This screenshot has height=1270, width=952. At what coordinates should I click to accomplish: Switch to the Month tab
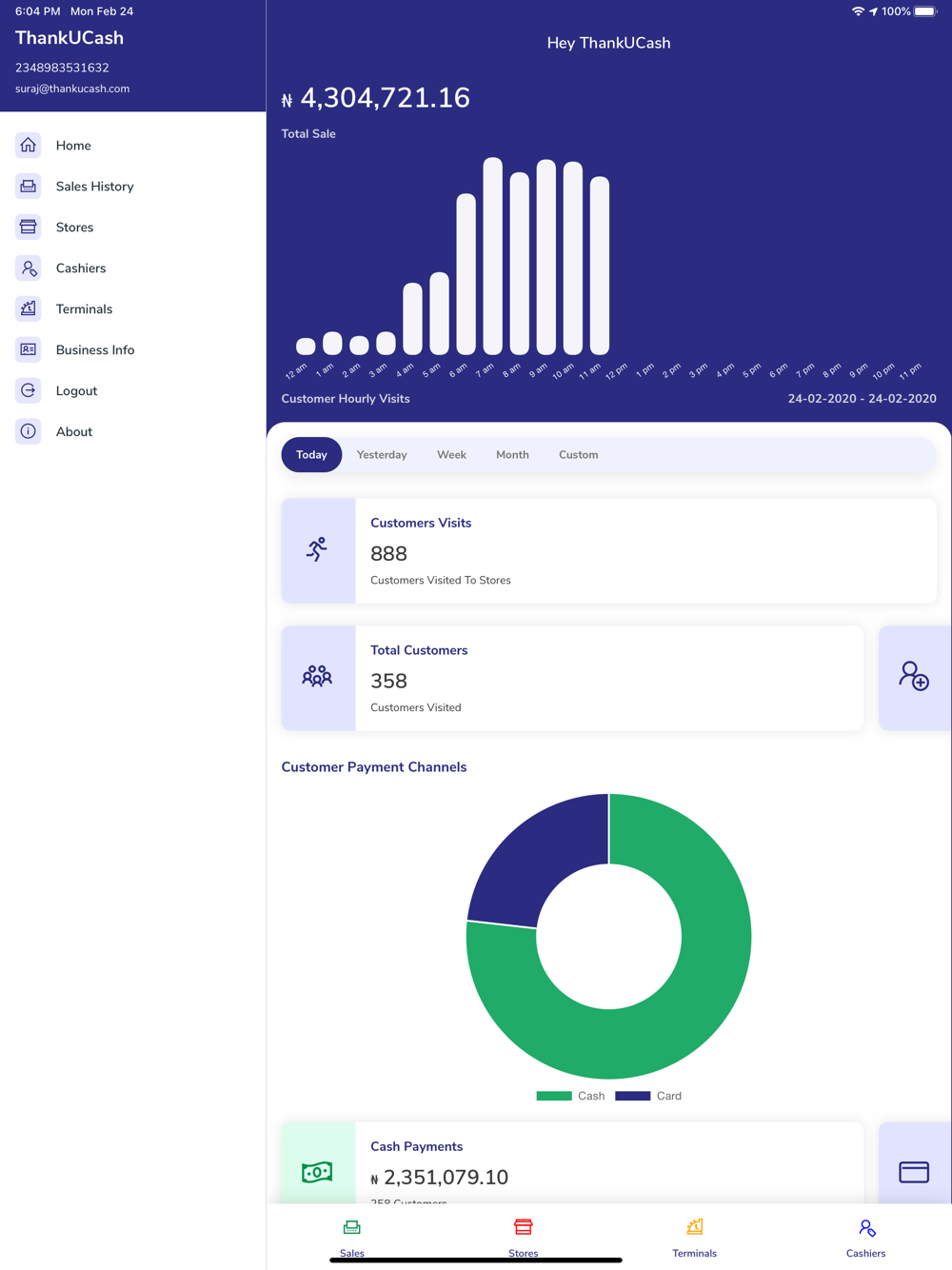point(512,455)
